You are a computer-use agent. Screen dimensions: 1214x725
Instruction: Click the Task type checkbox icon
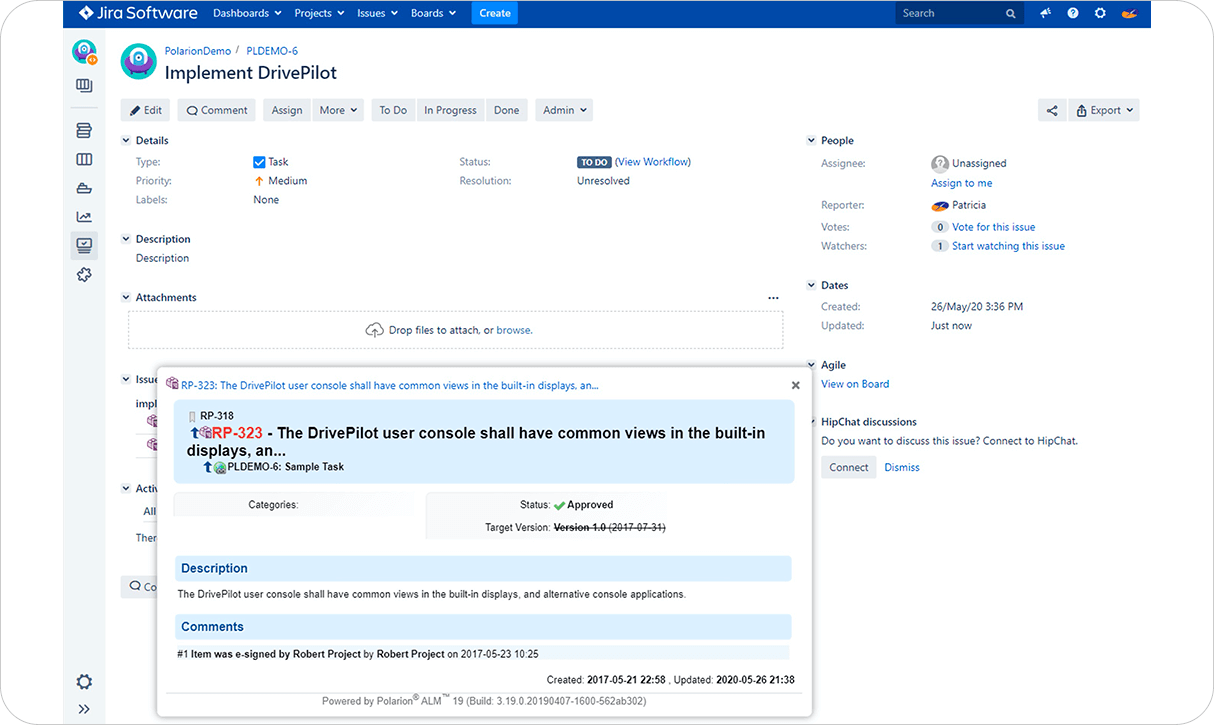pyautogui.click(x=259, y=162)
